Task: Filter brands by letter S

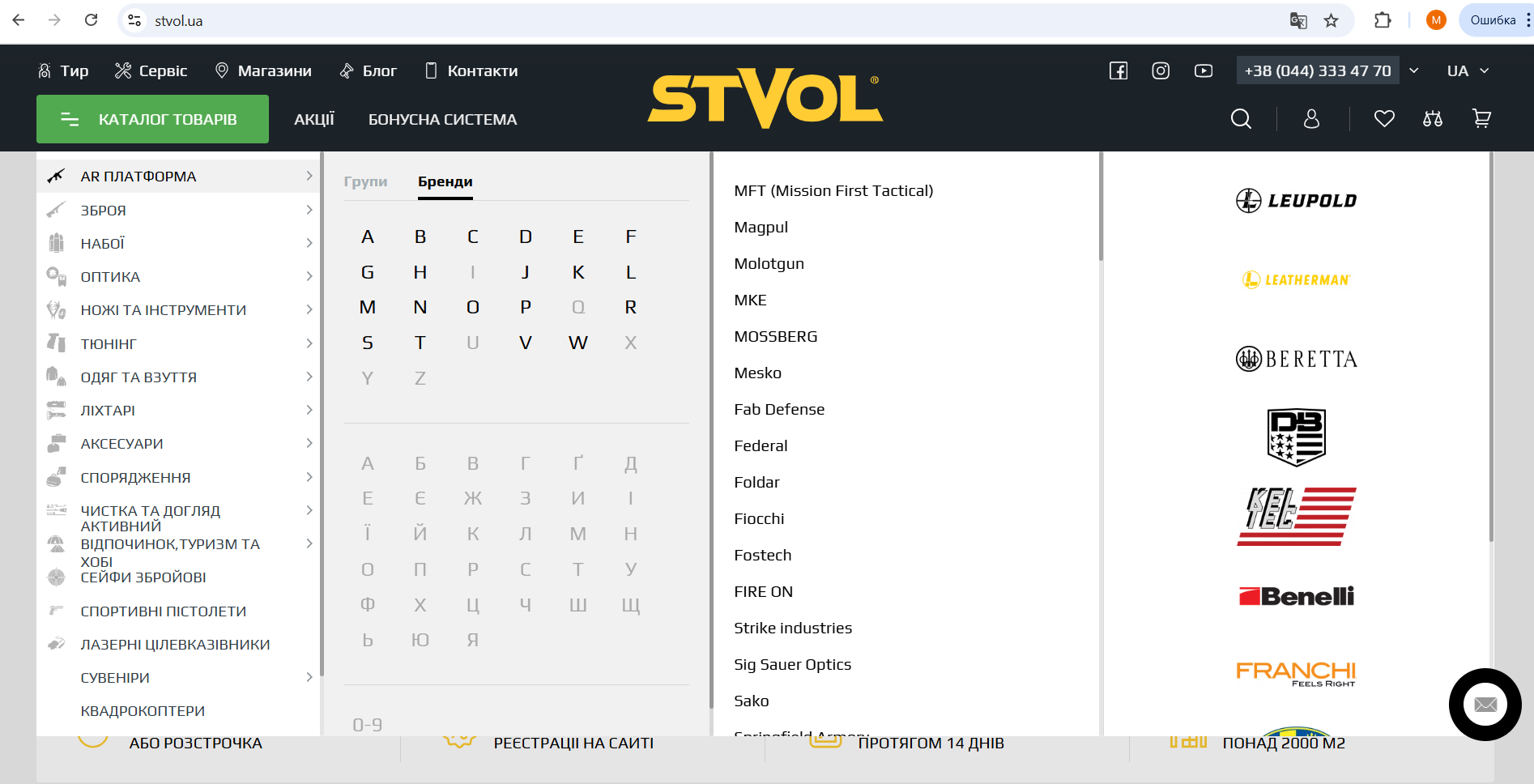Action: pyautogui.click(x=368, y=343)
